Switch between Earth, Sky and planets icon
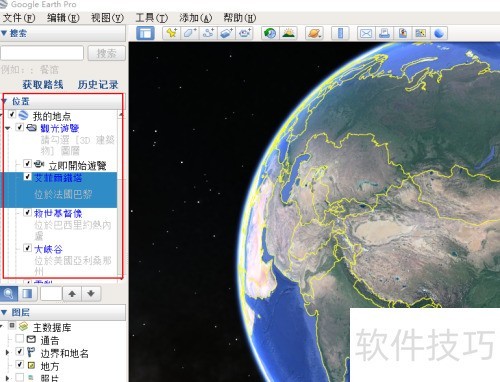The width and height of the screenshot is (500, 382). point(314,33)
